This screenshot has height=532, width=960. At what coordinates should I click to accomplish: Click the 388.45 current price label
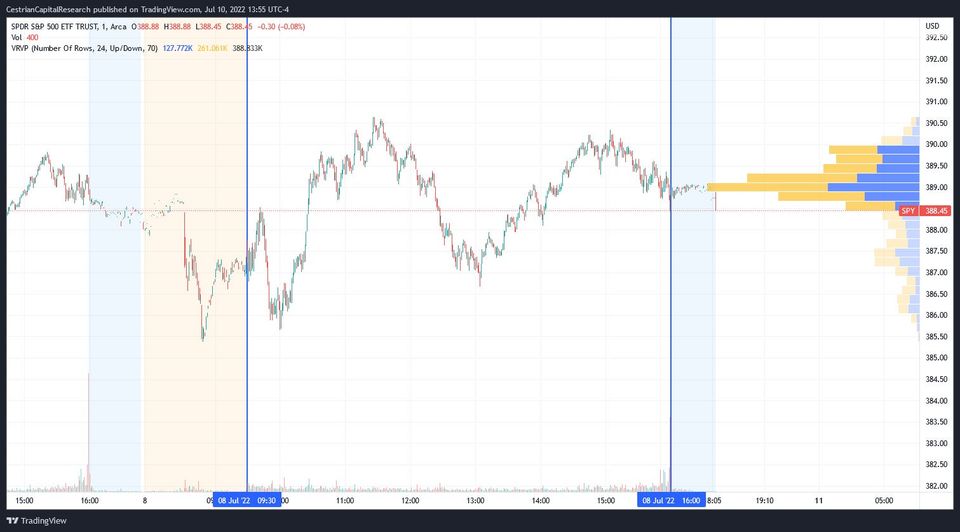click(x=936, y=211)
